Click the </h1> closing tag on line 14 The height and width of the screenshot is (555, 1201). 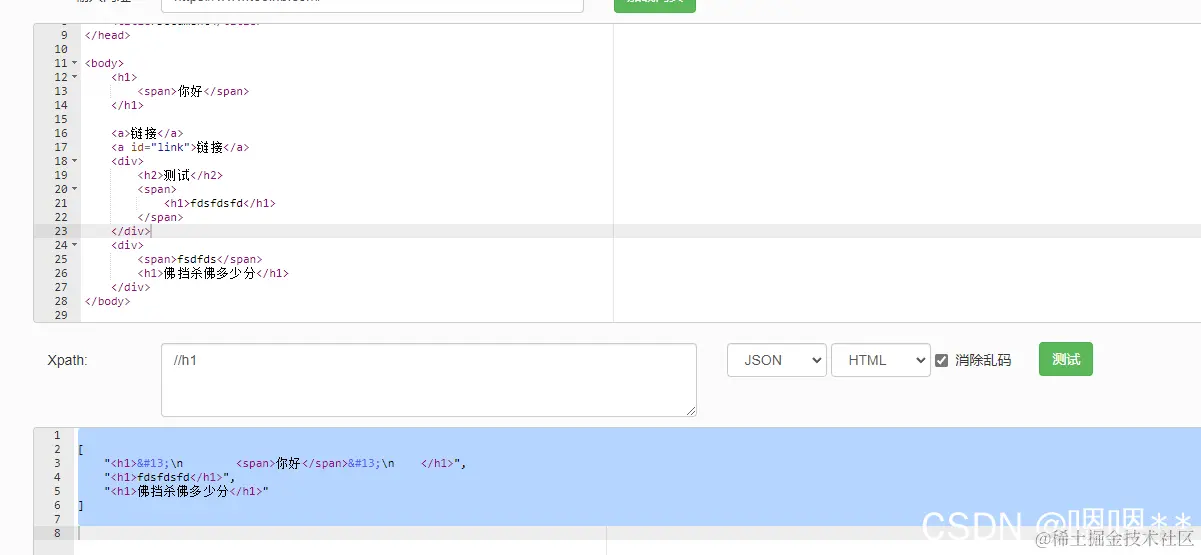point(128,105)
